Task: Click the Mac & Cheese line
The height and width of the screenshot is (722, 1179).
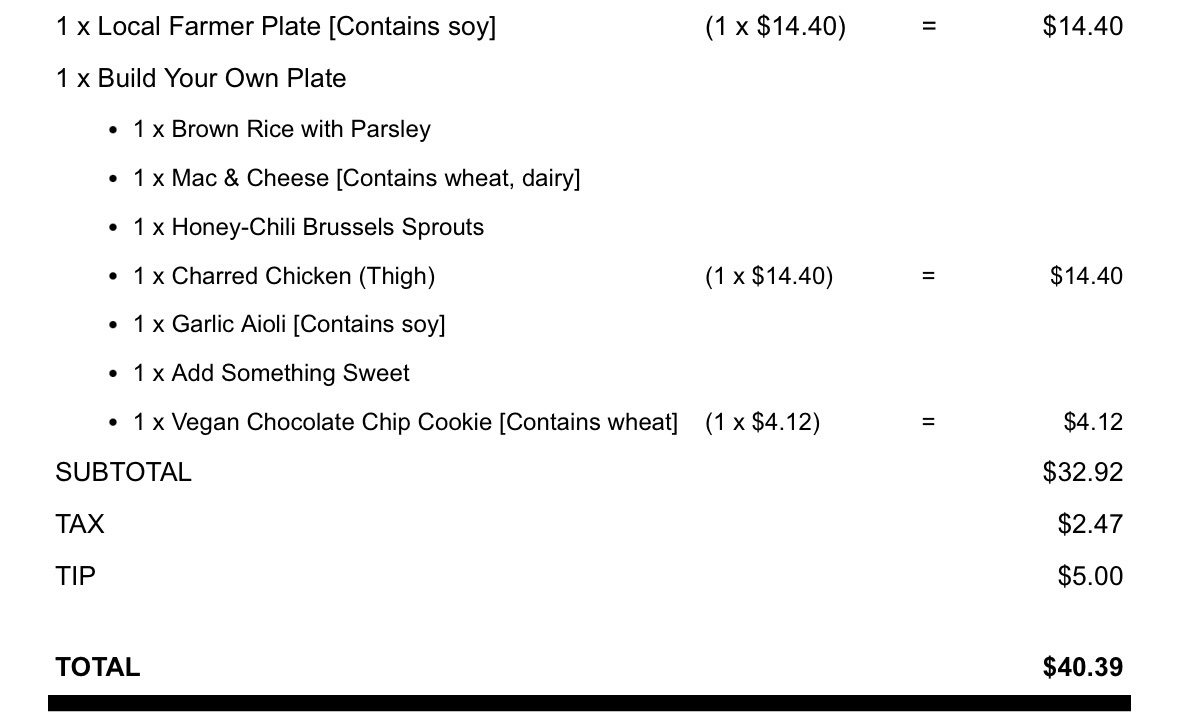Action: coord(357,179)
